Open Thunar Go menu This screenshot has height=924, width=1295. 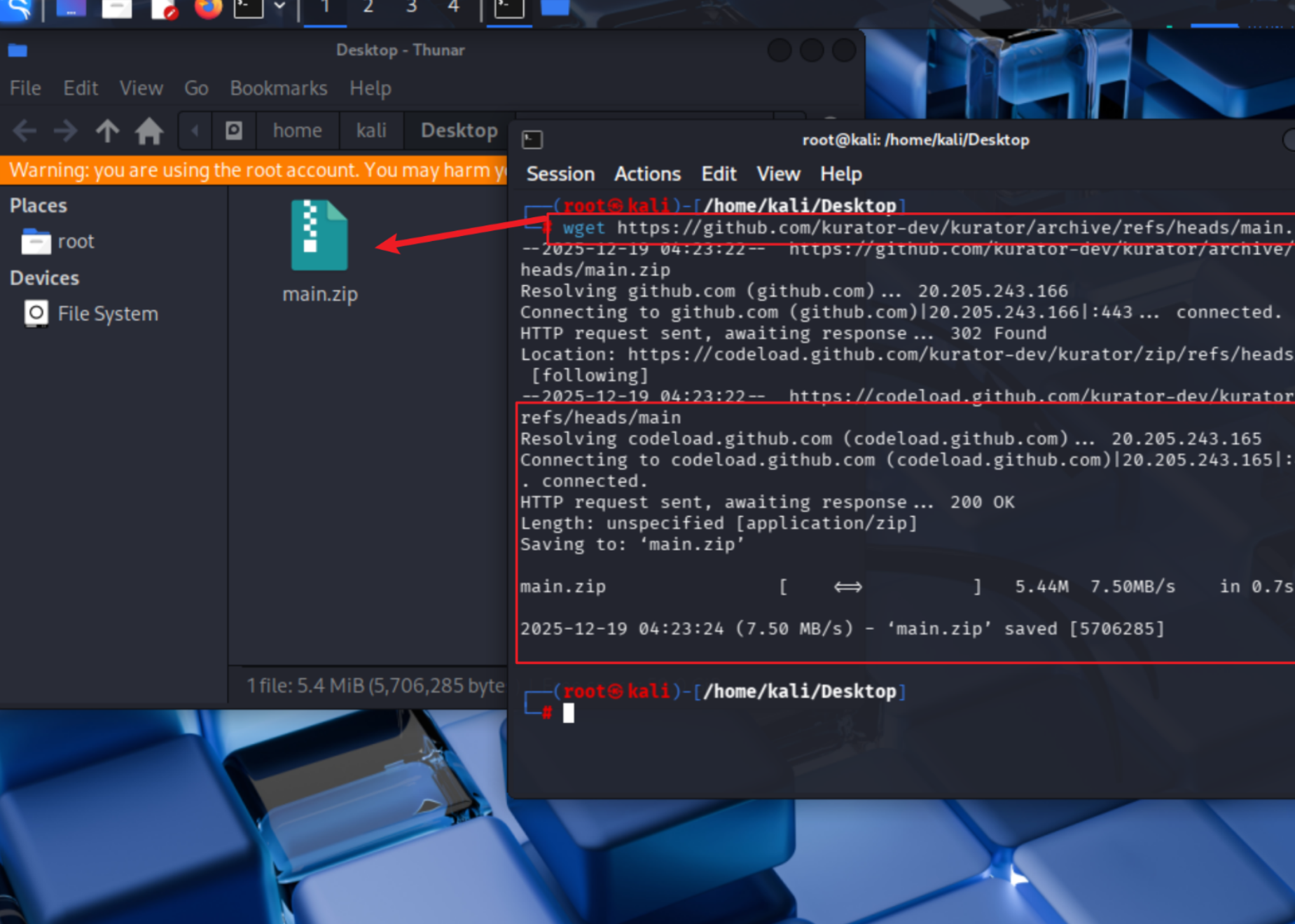(196, 88)
